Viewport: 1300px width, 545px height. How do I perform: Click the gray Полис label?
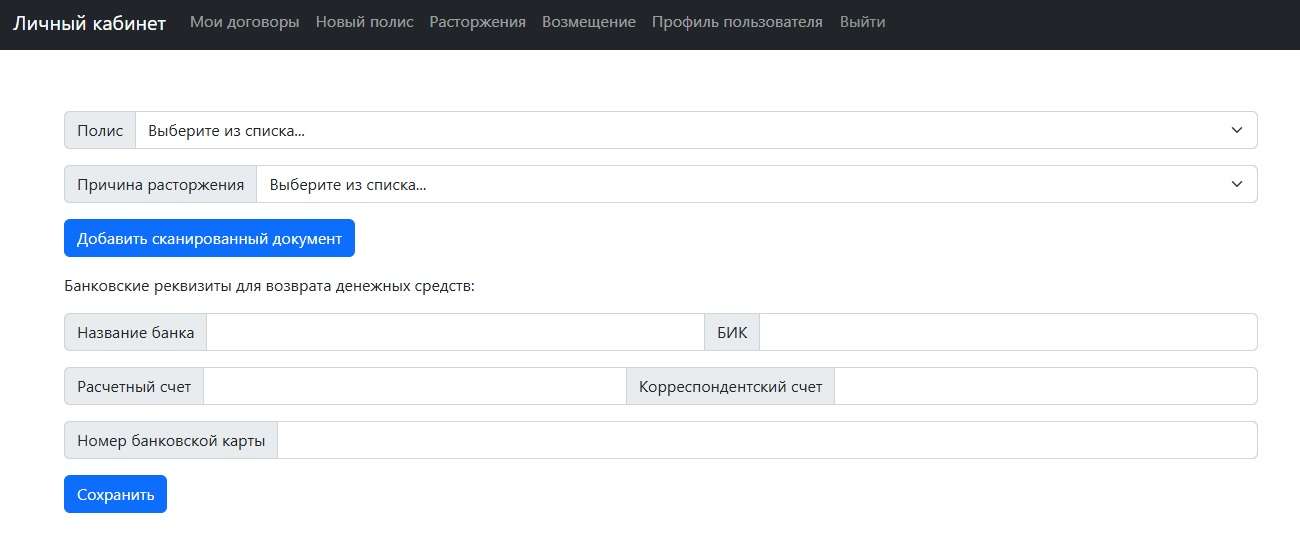point(100,130)
